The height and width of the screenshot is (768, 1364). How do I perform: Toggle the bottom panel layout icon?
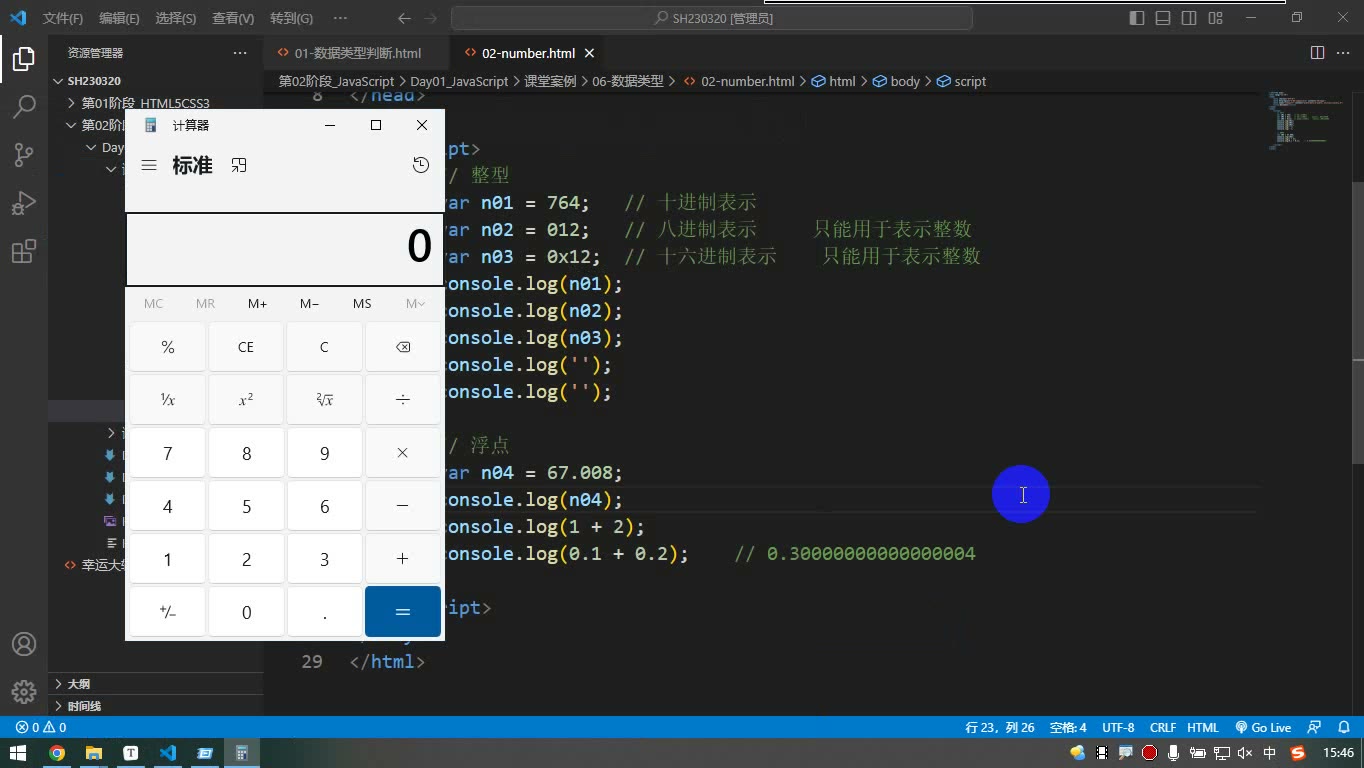[1163, 18]
